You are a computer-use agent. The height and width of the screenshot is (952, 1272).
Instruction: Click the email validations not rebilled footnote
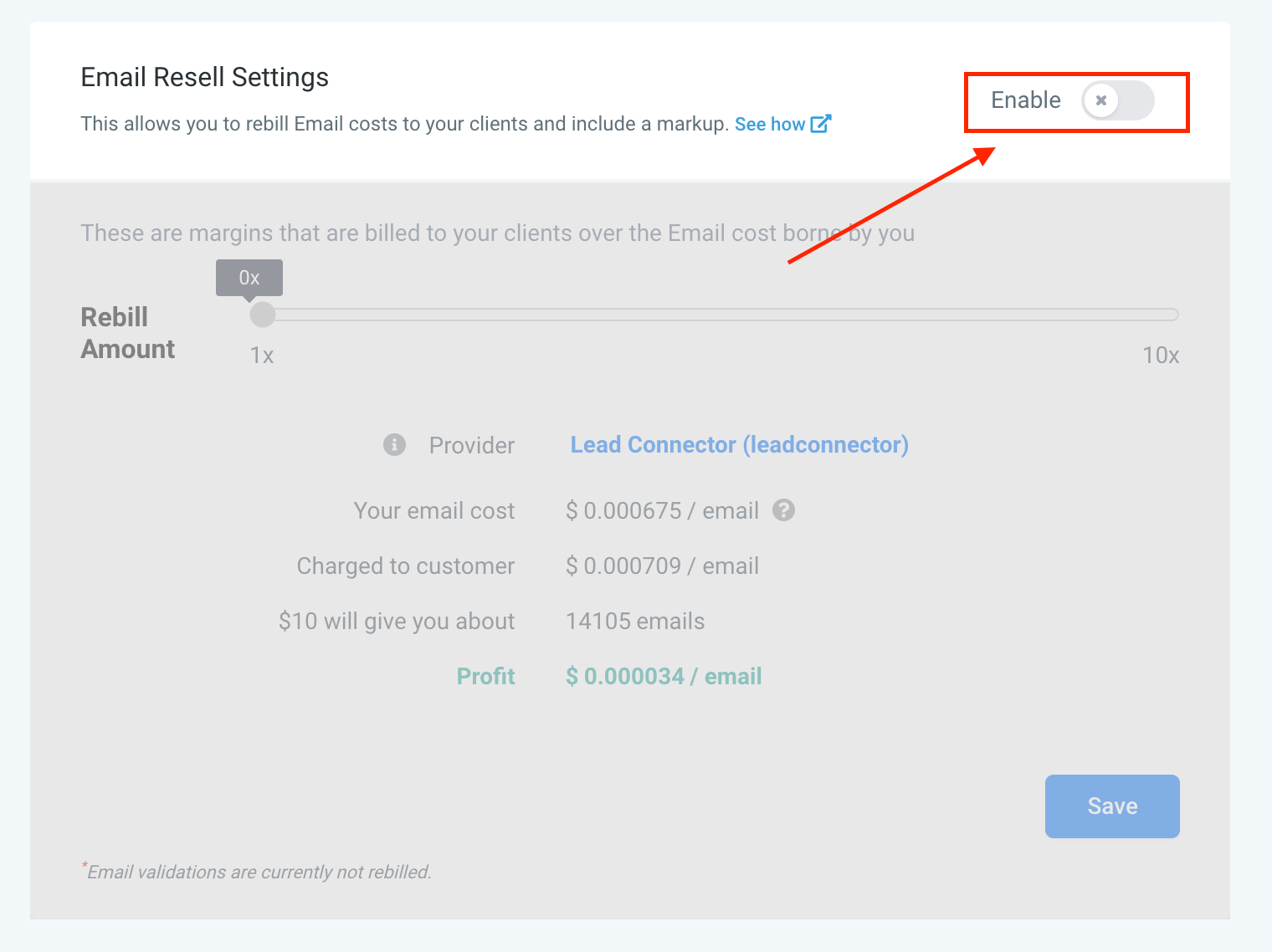[257, 871]
